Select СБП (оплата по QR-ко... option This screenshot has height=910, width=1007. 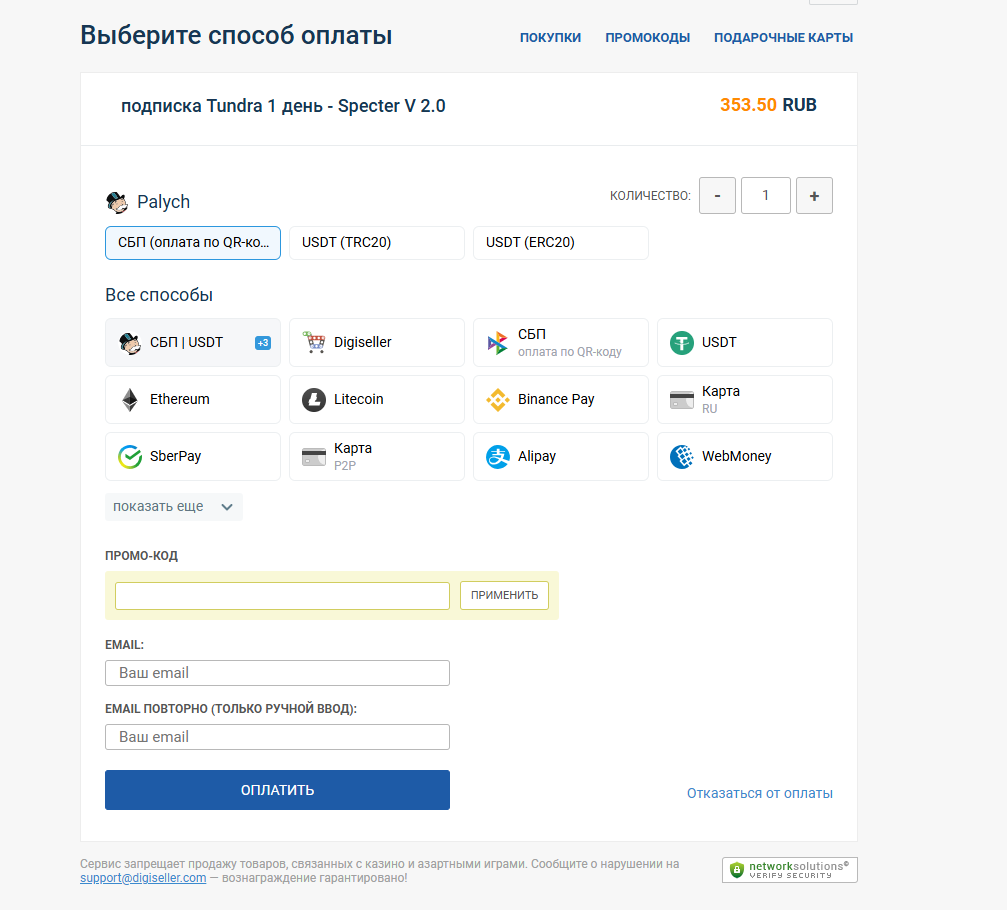pos(193,243)
